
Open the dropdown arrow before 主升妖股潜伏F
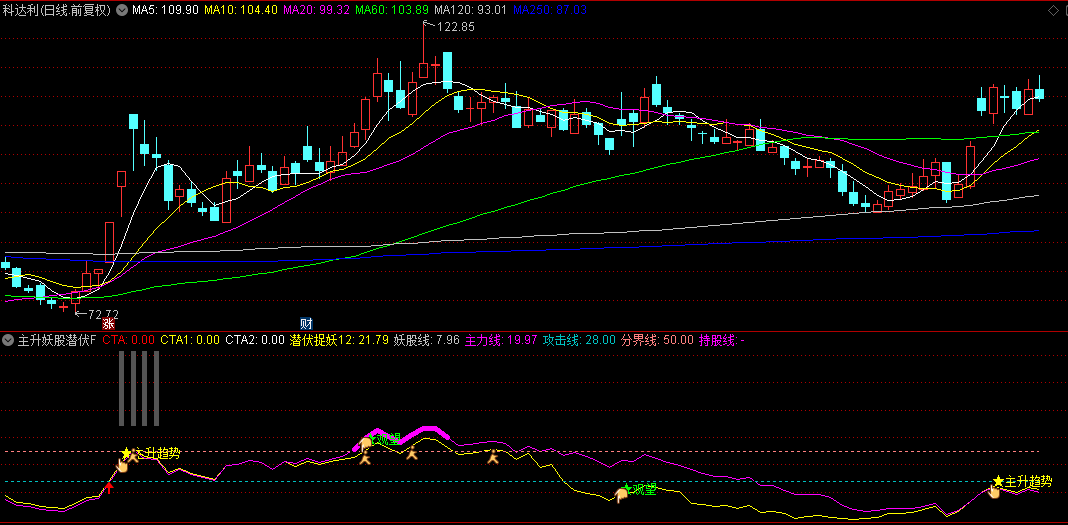pos(8,339)
